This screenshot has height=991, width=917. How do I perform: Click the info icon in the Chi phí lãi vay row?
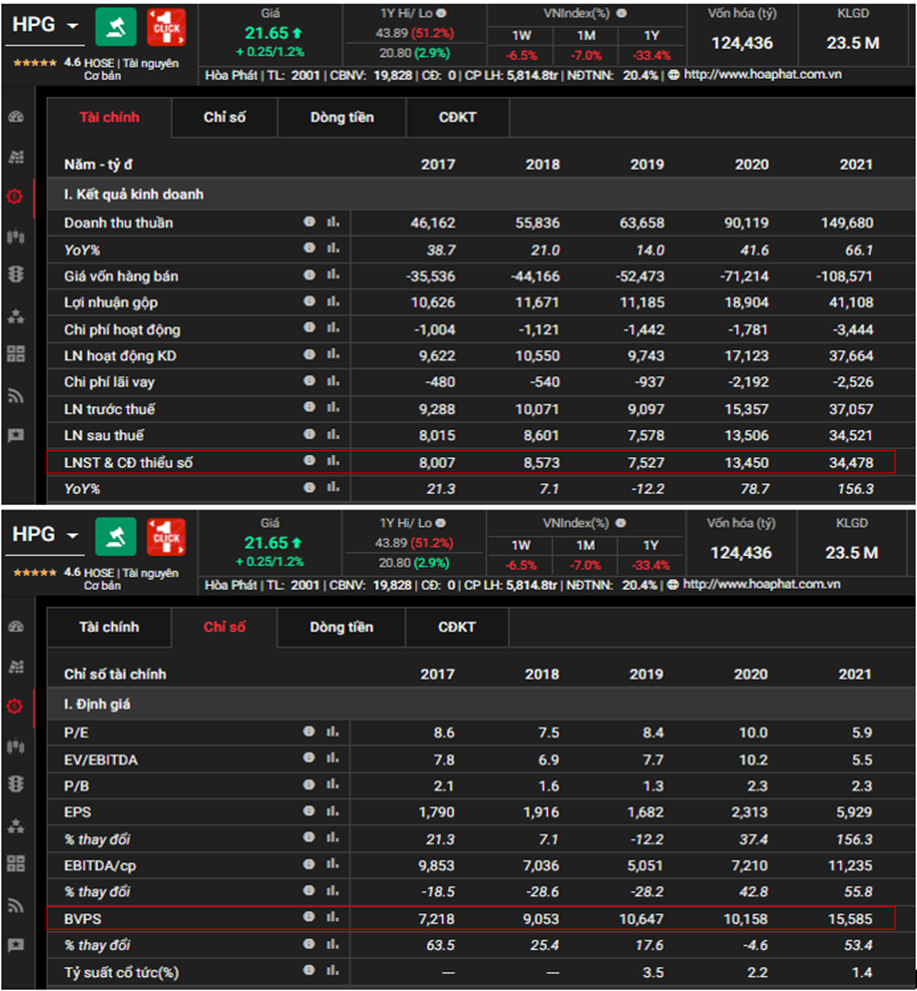pos(310,382)
